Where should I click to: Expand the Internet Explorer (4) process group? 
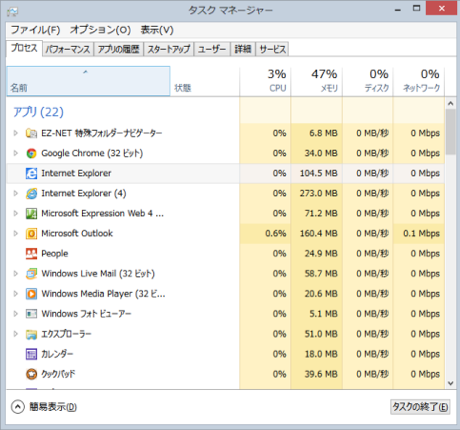pyautogui.click(x=15, y=193)
